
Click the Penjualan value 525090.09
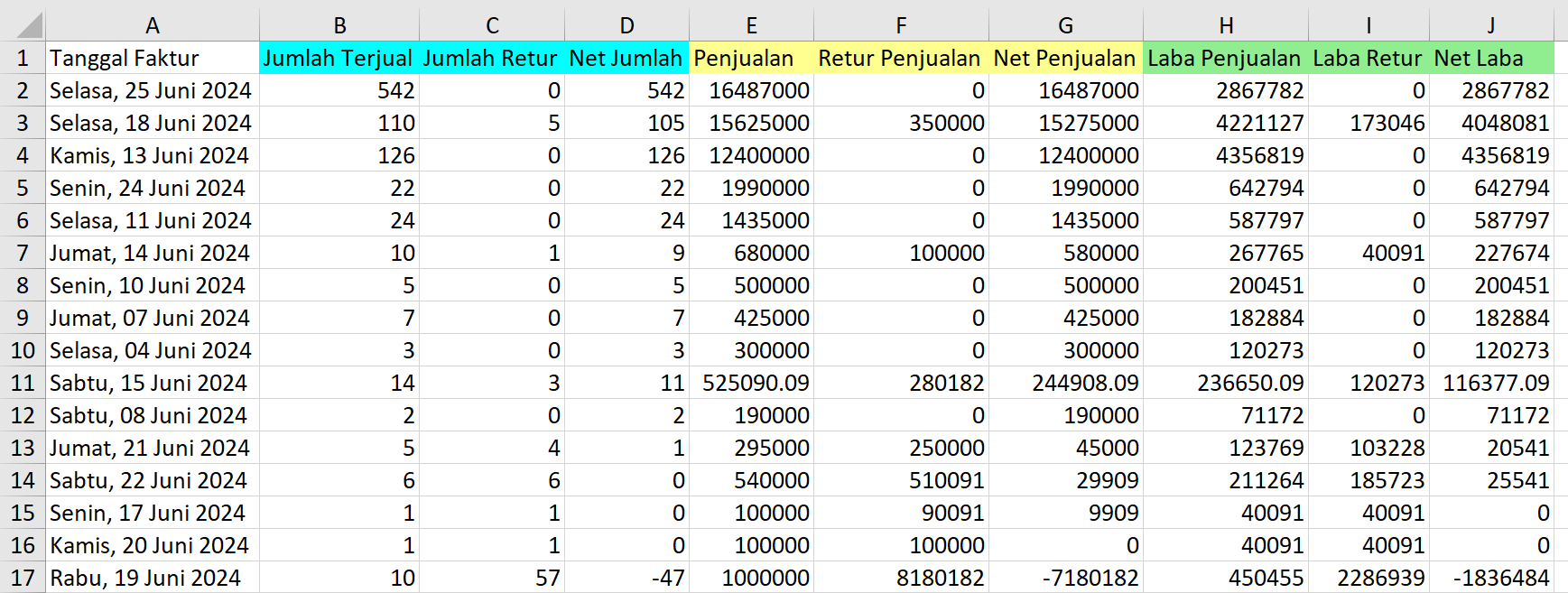click(755, 383)
